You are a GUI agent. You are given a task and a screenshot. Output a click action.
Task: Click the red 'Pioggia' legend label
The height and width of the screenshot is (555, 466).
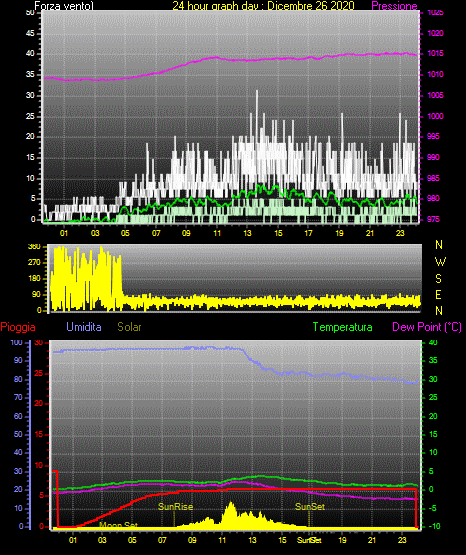pos(18,327)
